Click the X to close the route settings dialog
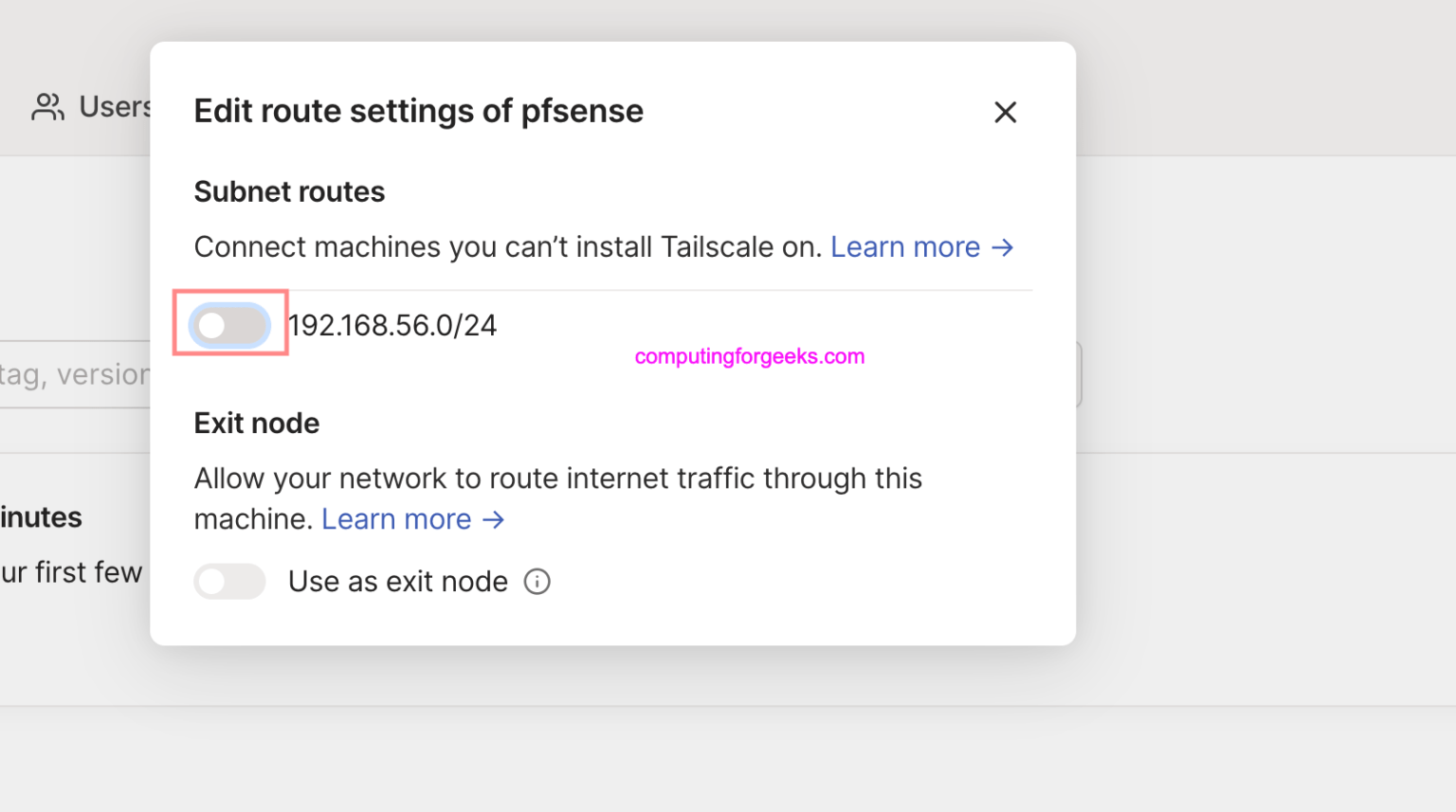 click(1005, 112)
